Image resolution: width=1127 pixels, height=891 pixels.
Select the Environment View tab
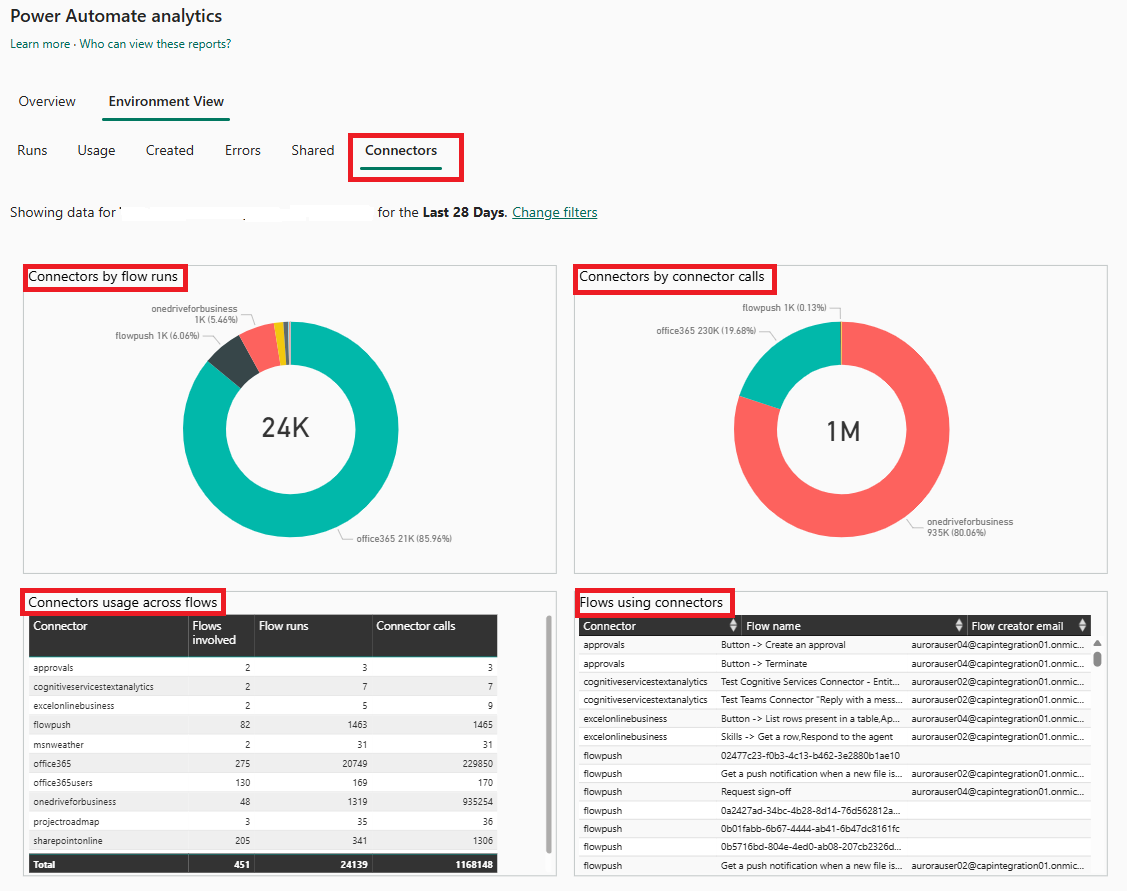(x=166, y=101)
